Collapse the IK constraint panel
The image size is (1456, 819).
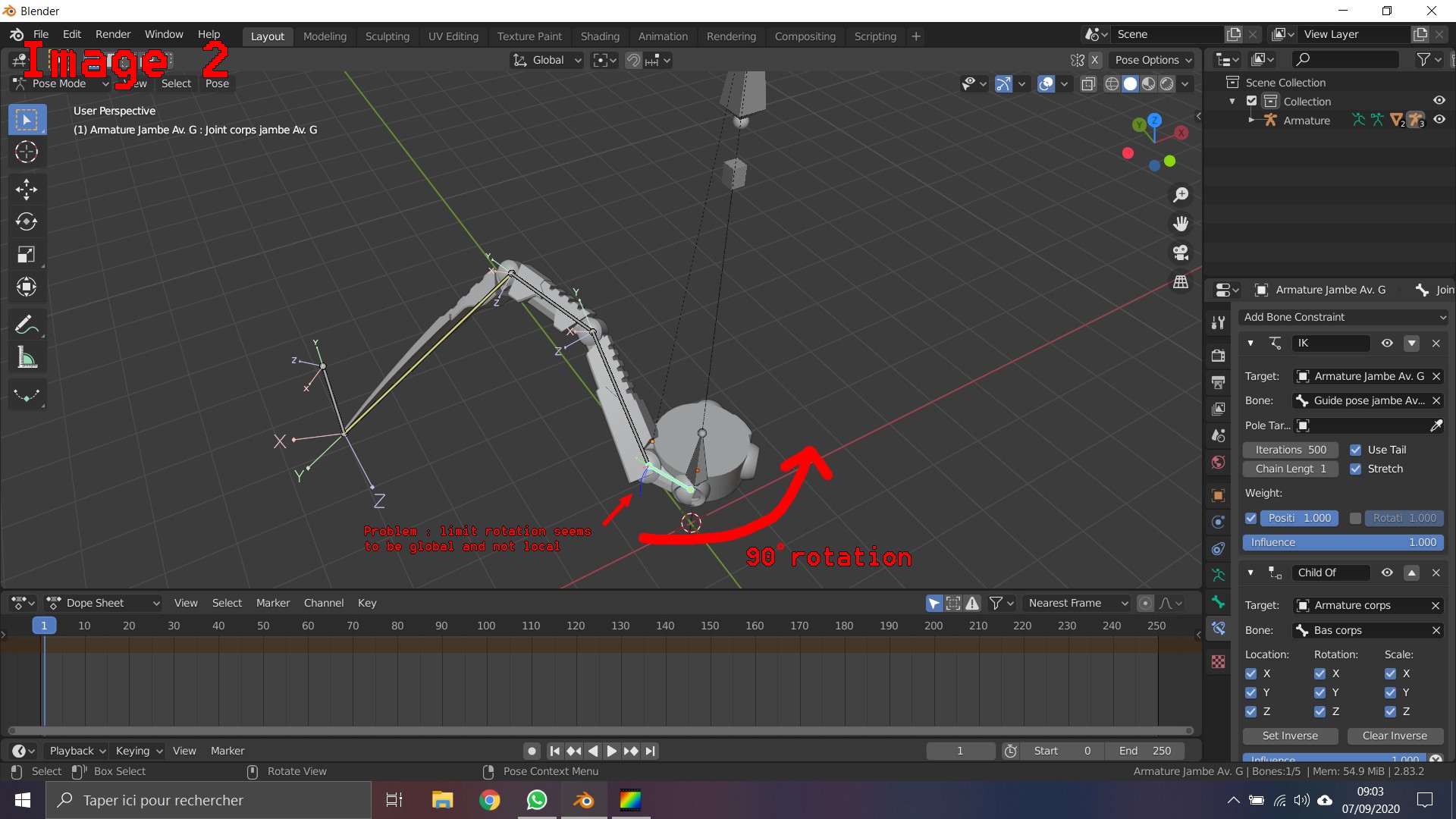click(1250, 343)
